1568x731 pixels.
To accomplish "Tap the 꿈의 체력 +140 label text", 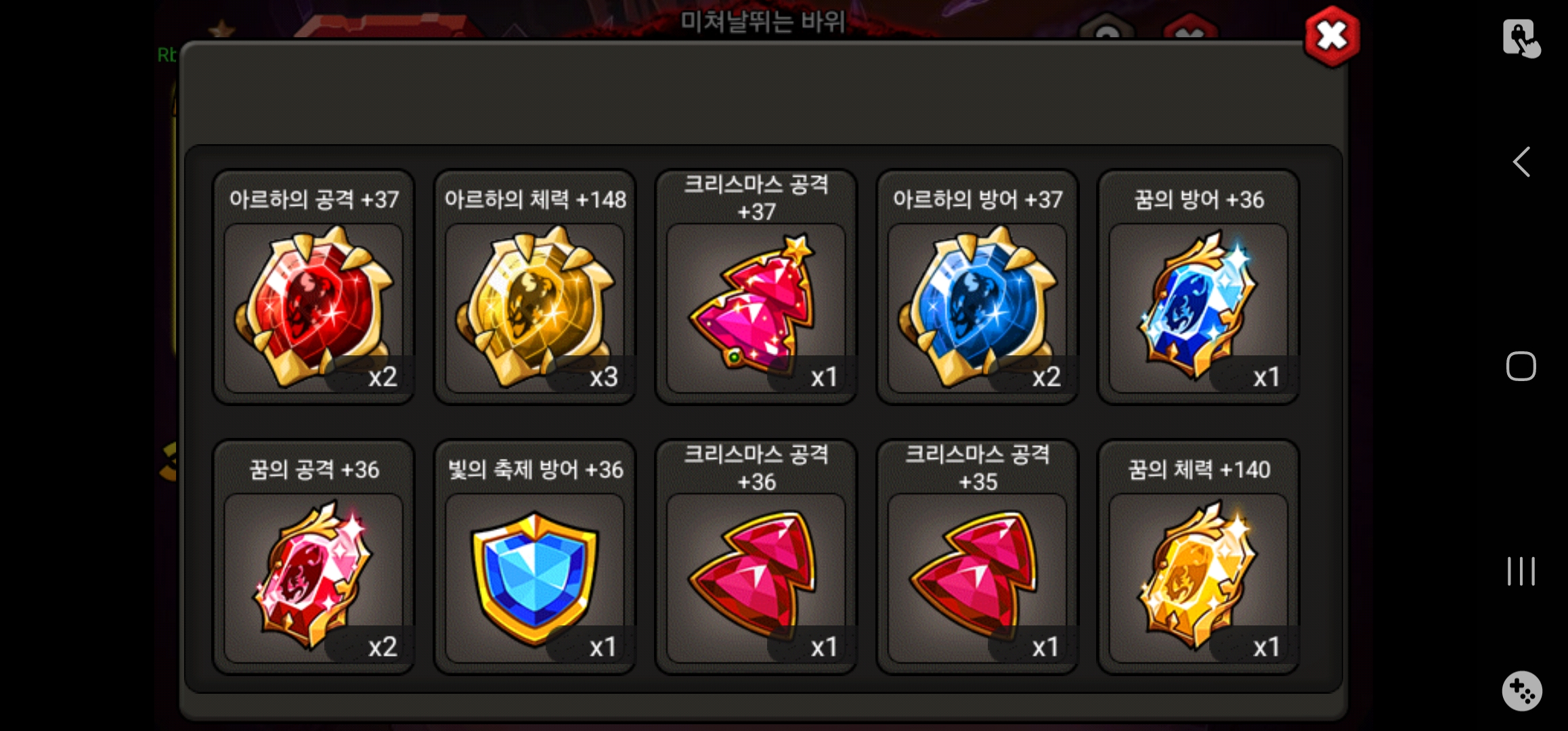I will point(1198,470).
